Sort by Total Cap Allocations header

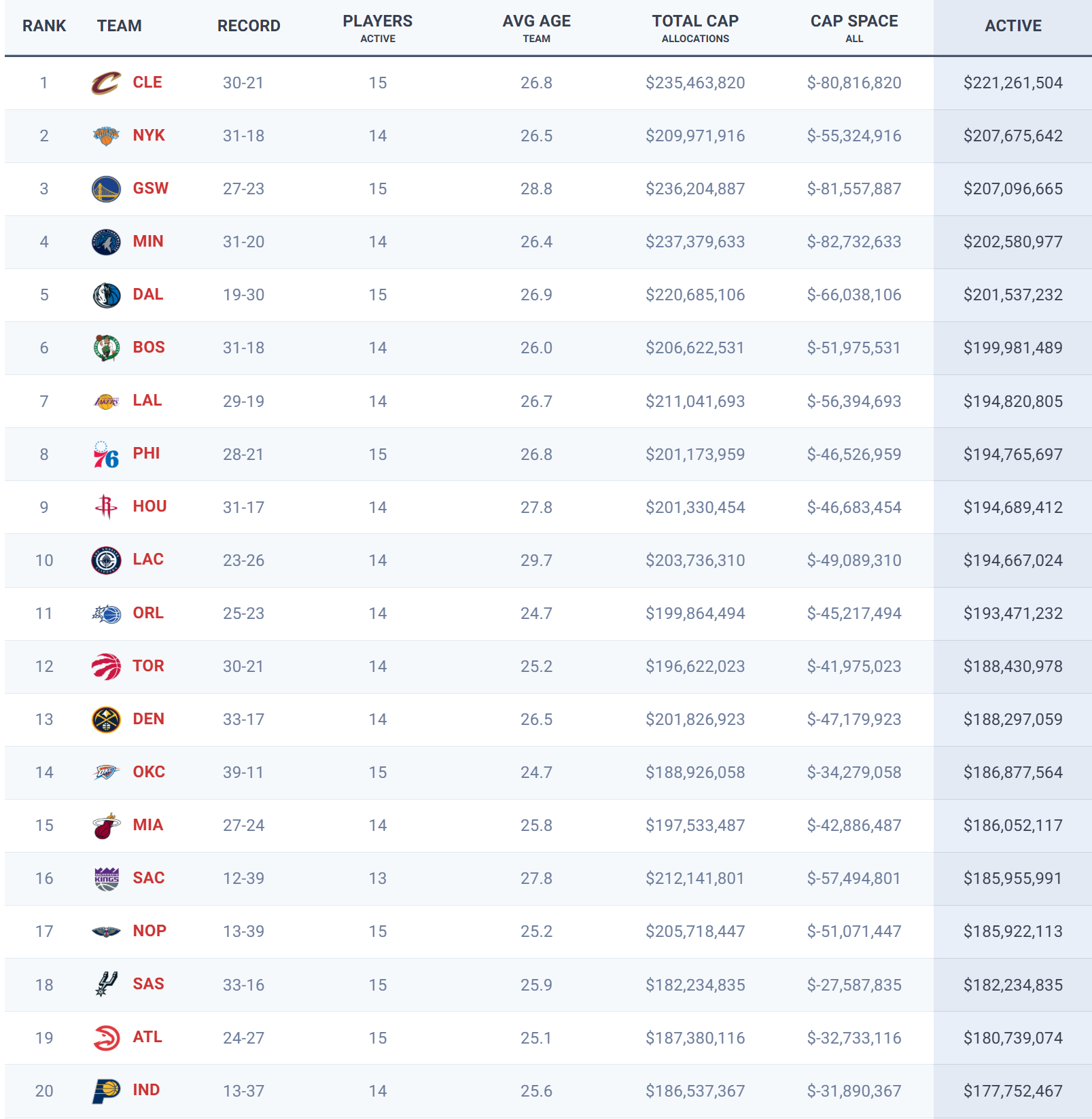695,28
